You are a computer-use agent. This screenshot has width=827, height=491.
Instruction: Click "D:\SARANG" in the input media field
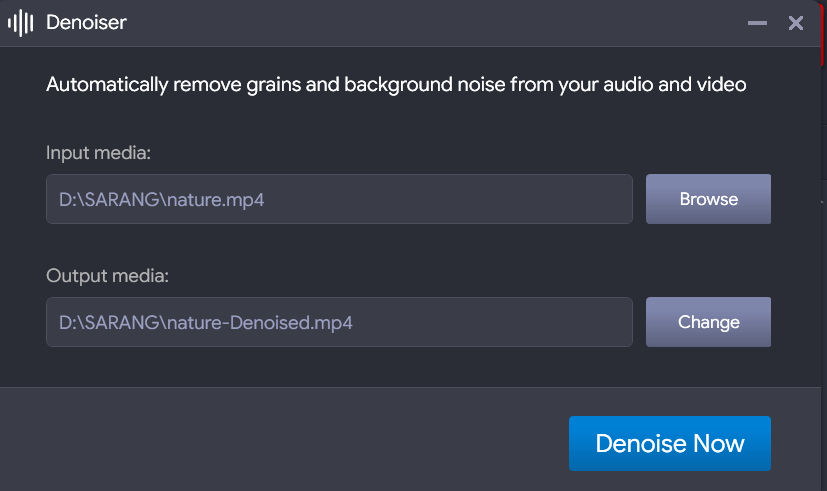pos(111,199)
